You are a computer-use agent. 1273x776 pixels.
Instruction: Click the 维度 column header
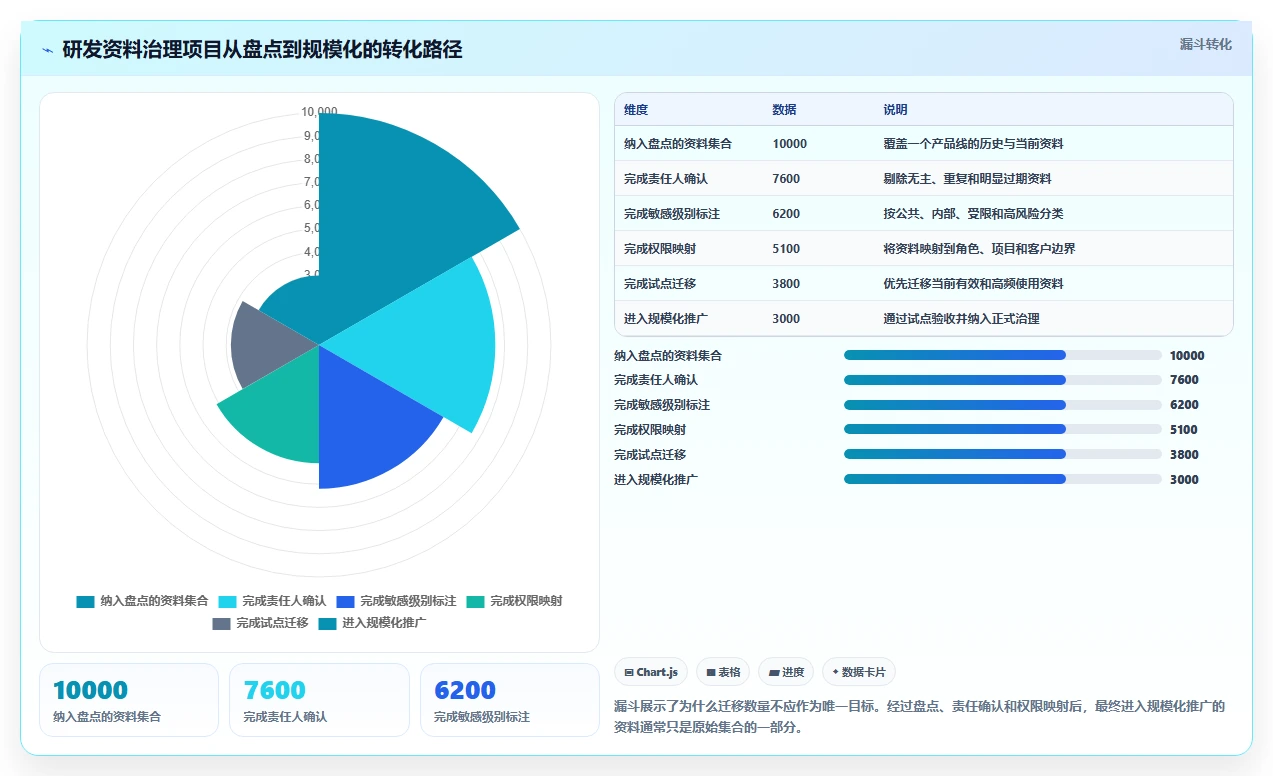[636, 110]
